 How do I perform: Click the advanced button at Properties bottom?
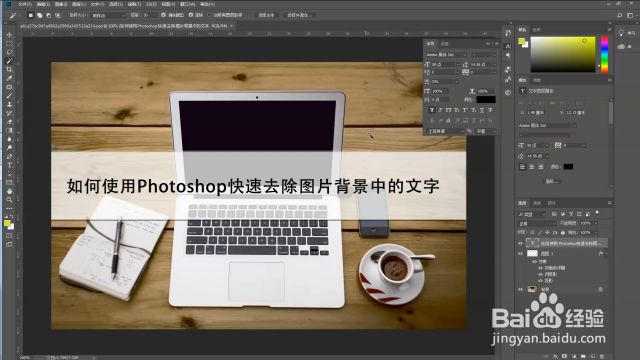551,181
